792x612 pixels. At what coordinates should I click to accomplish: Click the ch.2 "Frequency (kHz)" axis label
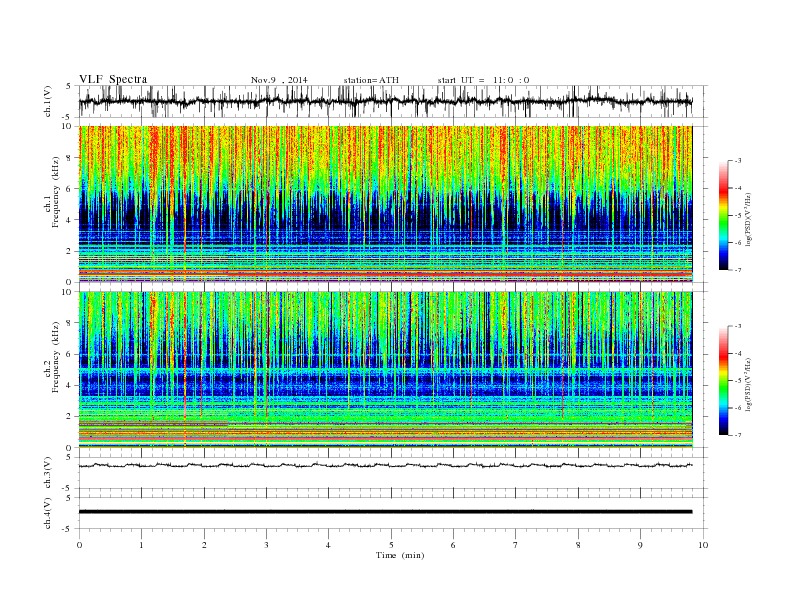(56, 358)
